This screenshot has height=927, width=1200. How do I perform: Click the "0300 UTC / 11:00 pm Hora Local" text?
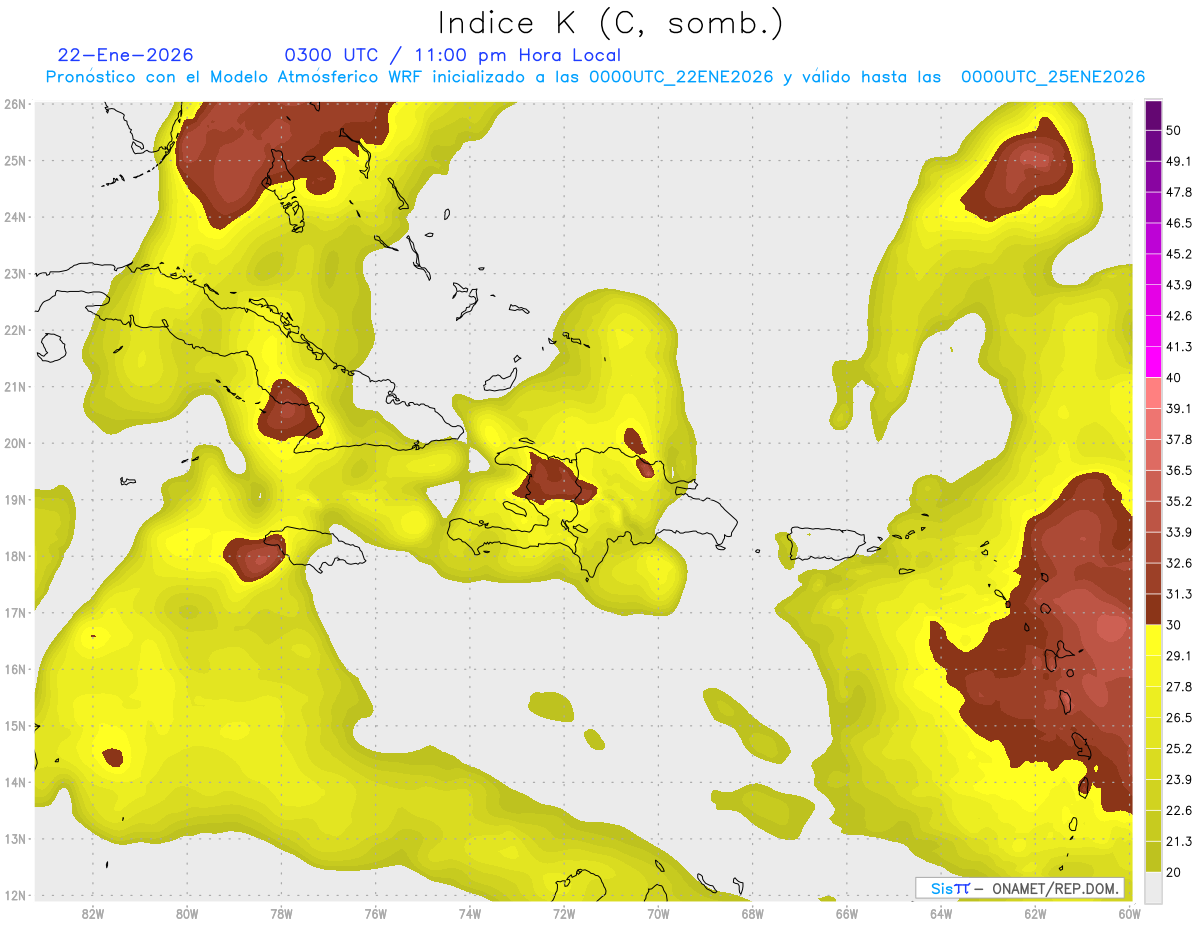(453, 55)
